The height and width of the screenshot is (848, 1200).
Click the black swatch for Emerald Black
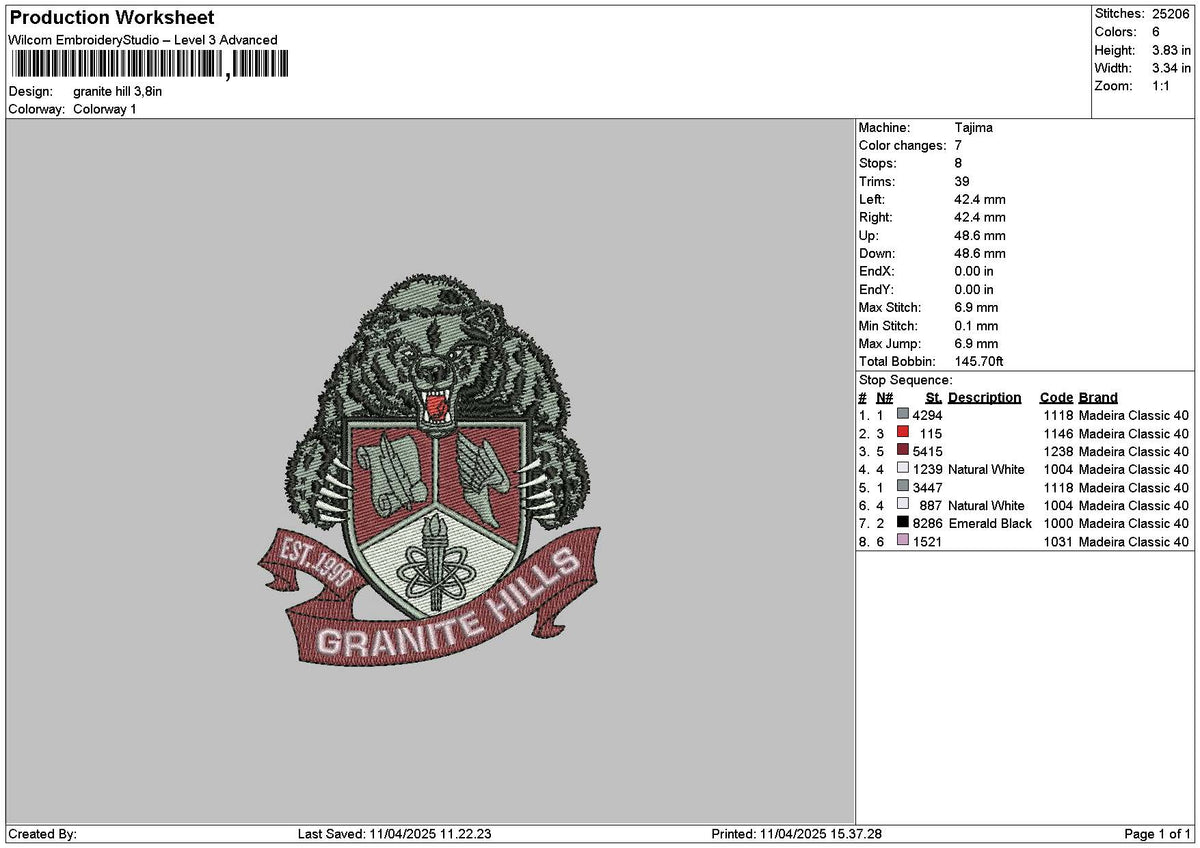pos(903,523)
